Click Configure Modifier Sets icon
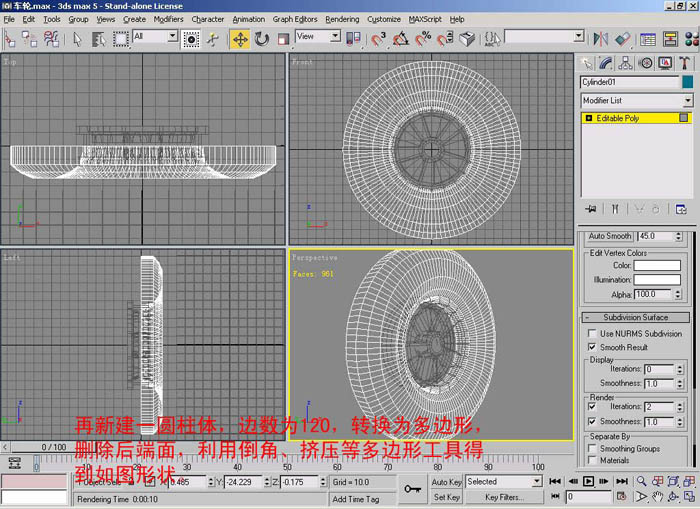This screenshot has height=509, width=700. pos(681,209)
